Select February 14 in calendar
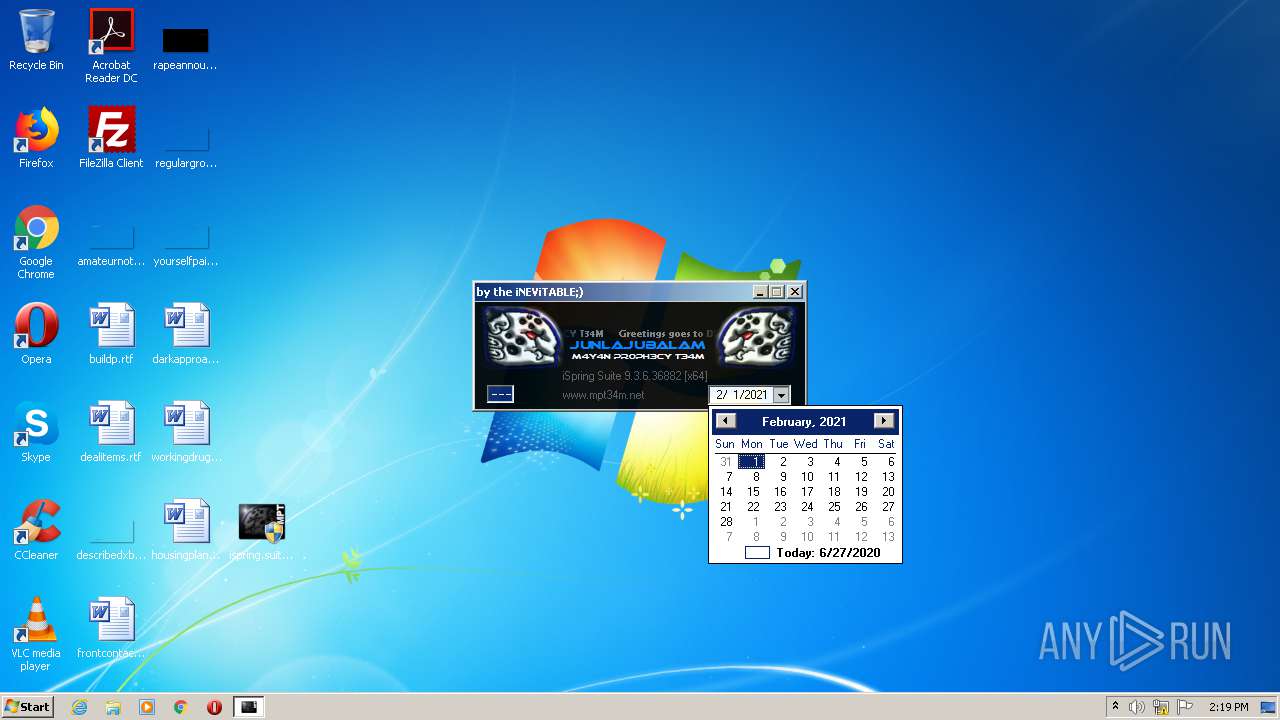The height and width of the screenshot is (720, 1280). [726, 492]
